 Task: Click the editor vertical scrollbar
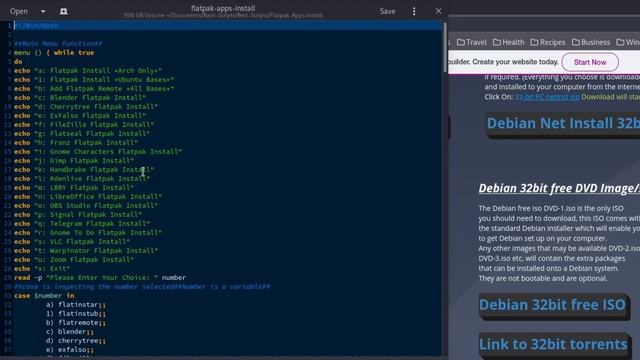(444, 47)
